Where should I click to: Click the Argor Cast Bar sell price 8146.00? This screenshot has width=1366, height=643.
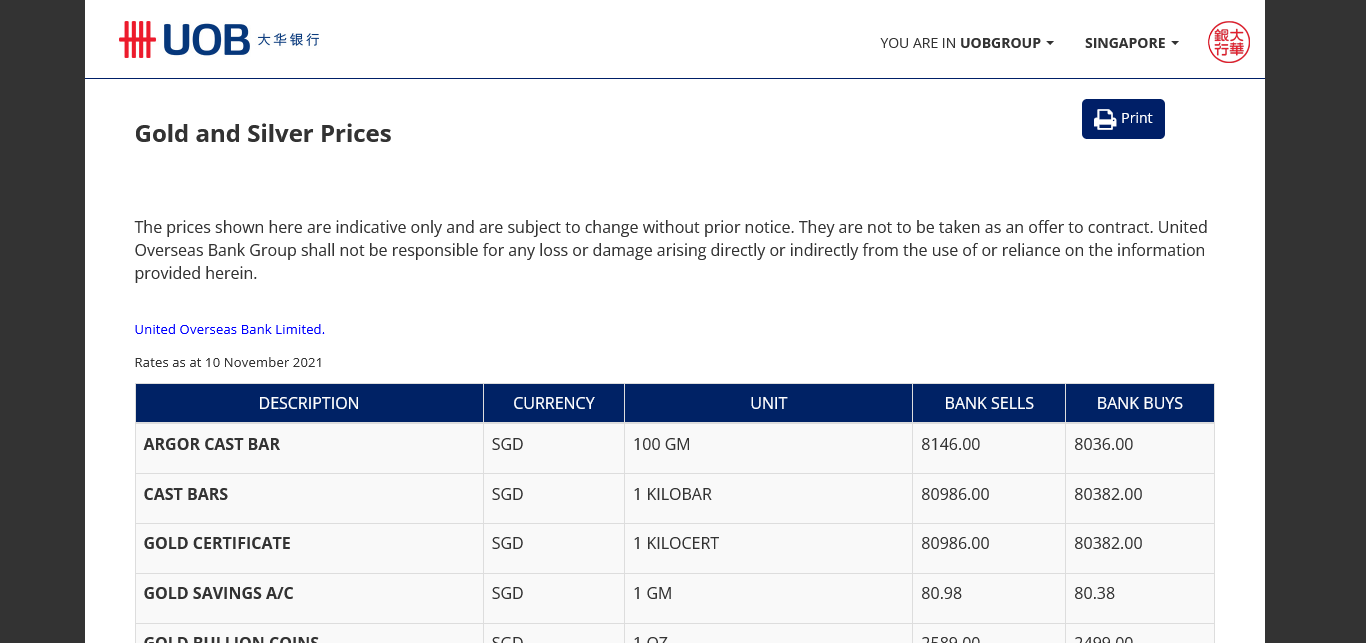point(951,444)
